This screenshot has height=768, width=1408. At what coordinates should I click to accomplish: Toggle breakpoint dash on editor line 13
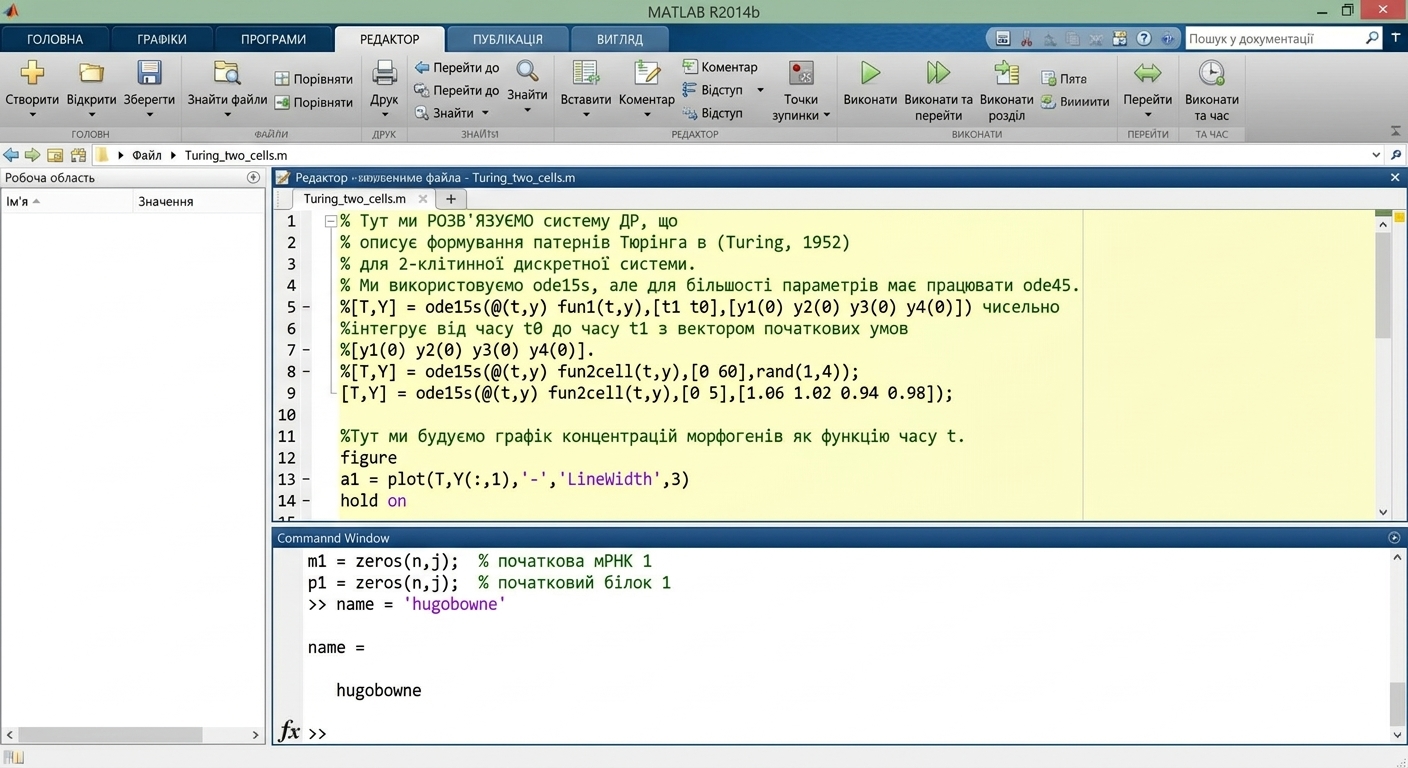[x=306, y=479]
